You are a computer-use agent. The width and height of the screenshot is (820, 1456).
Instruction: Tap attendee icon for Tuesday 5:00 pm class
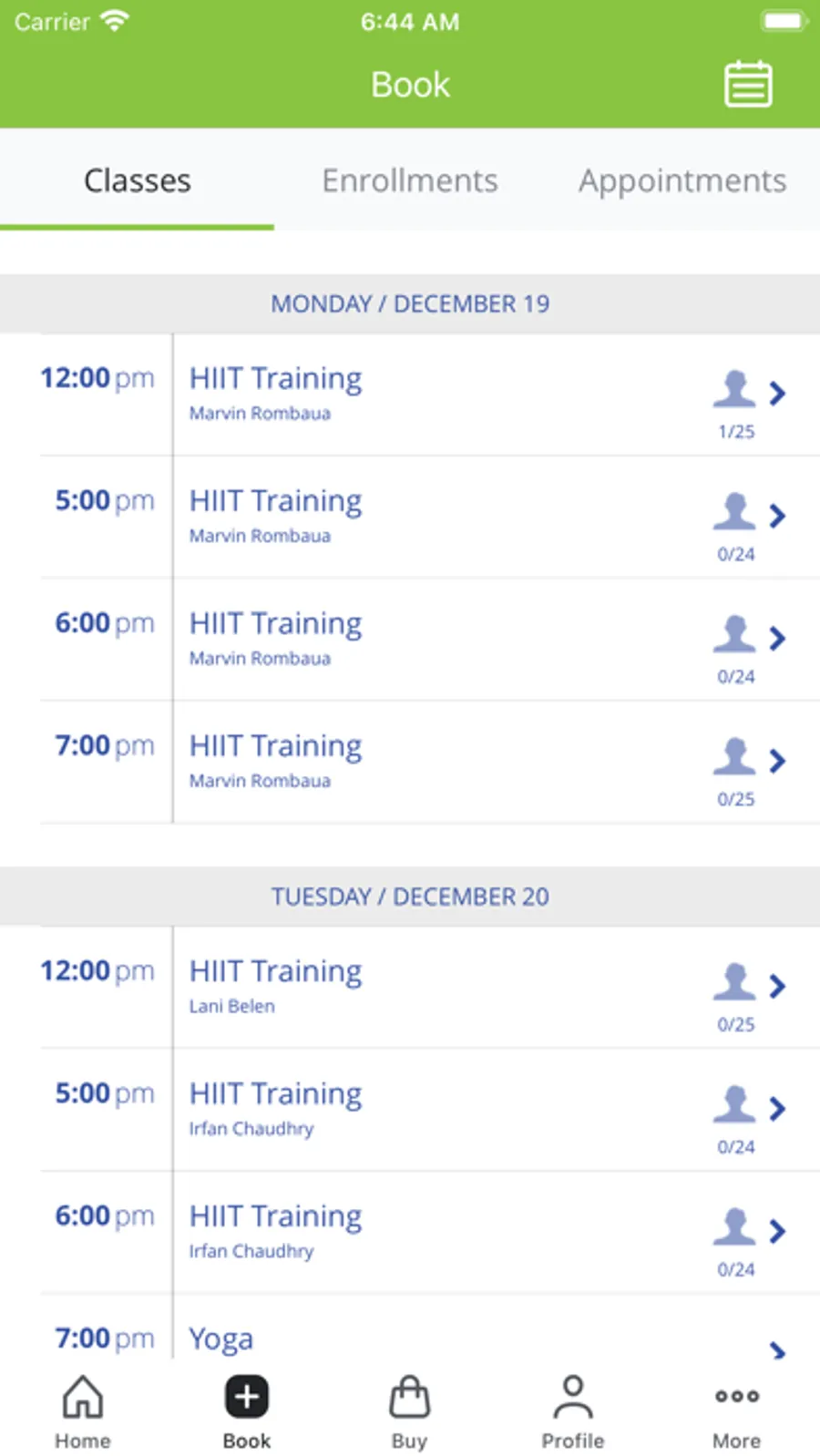click(734, 1105)
